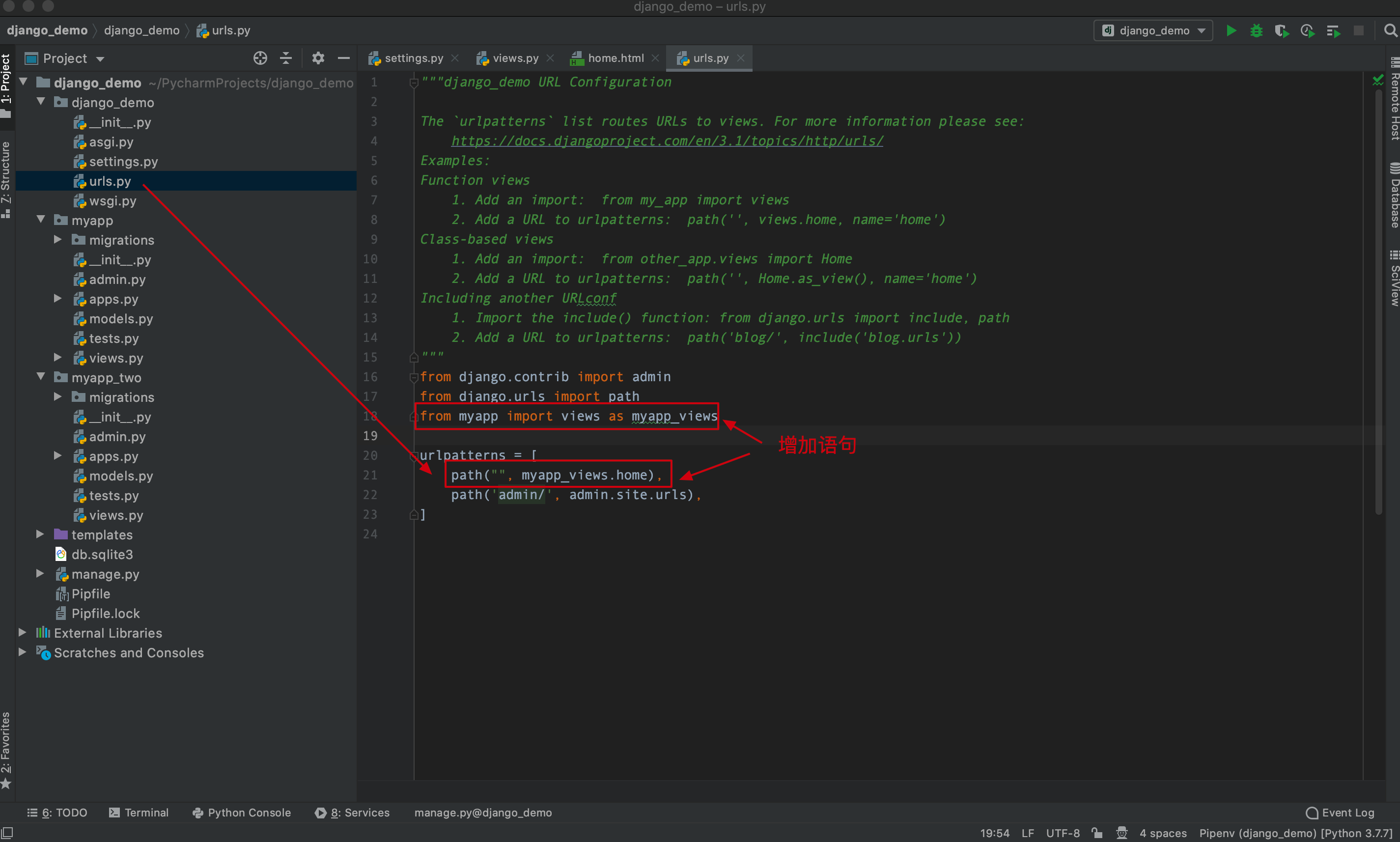Screen dimensions: 1400x842
Task: Expand External Libraries node
Action: [23, 633]
